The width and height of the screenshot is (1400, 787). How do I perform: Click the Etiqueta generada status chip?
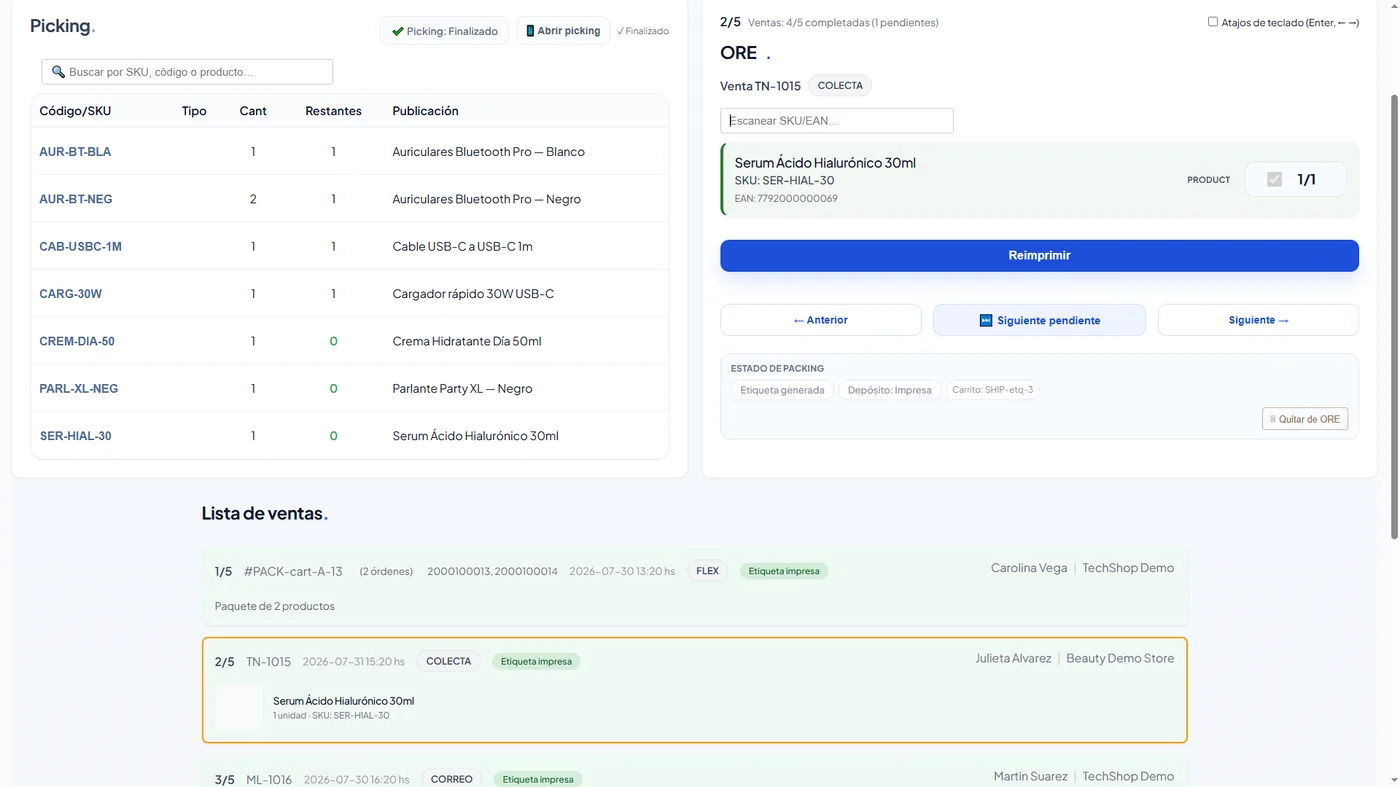(782, 390)
